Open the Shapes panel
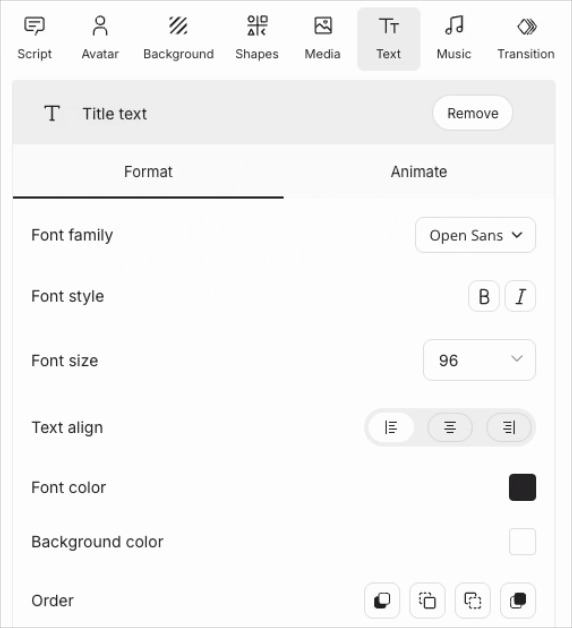572x628 pixels. tap(257, 39)
